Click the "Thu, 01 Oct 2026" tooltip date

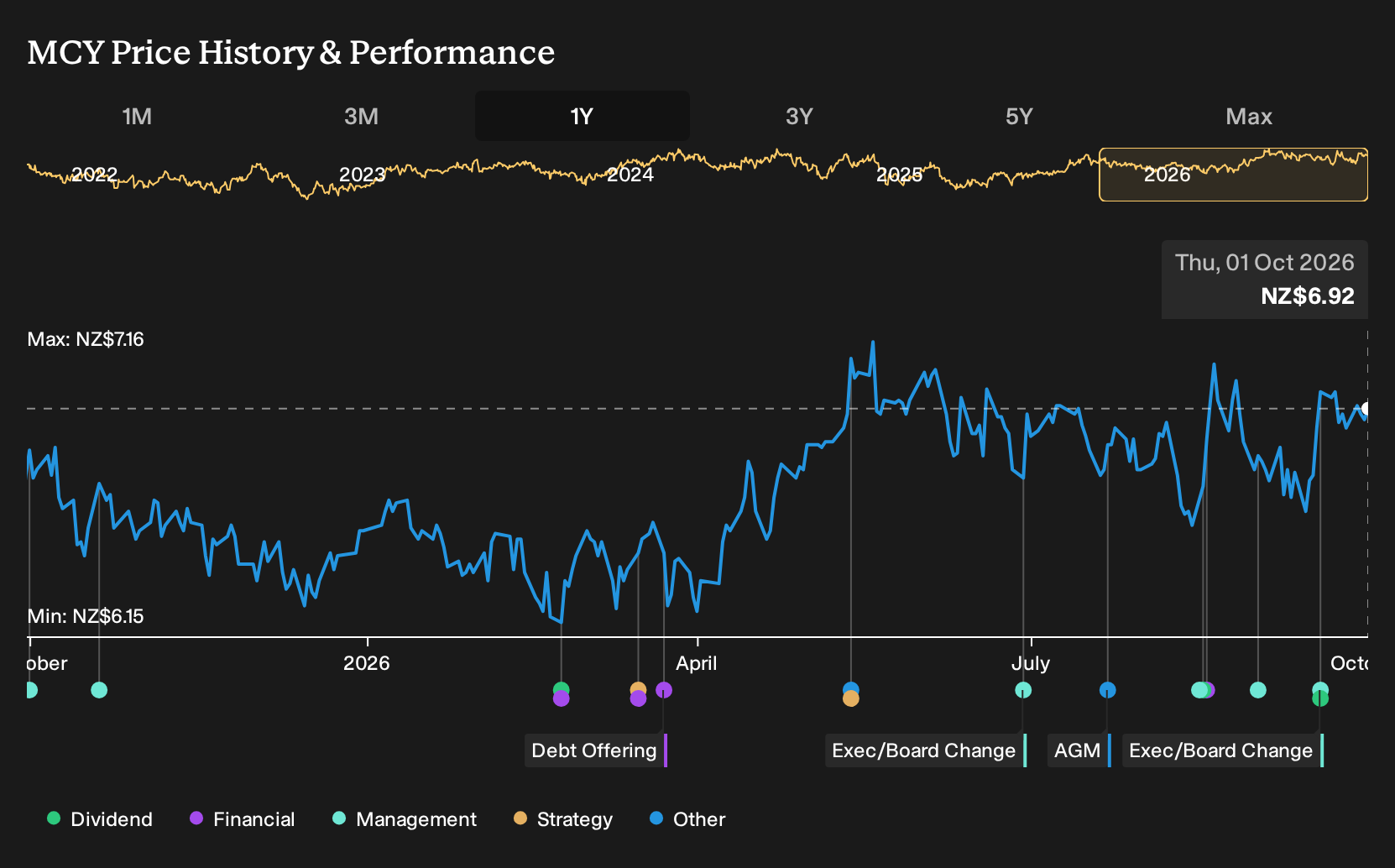(1265, 263)
